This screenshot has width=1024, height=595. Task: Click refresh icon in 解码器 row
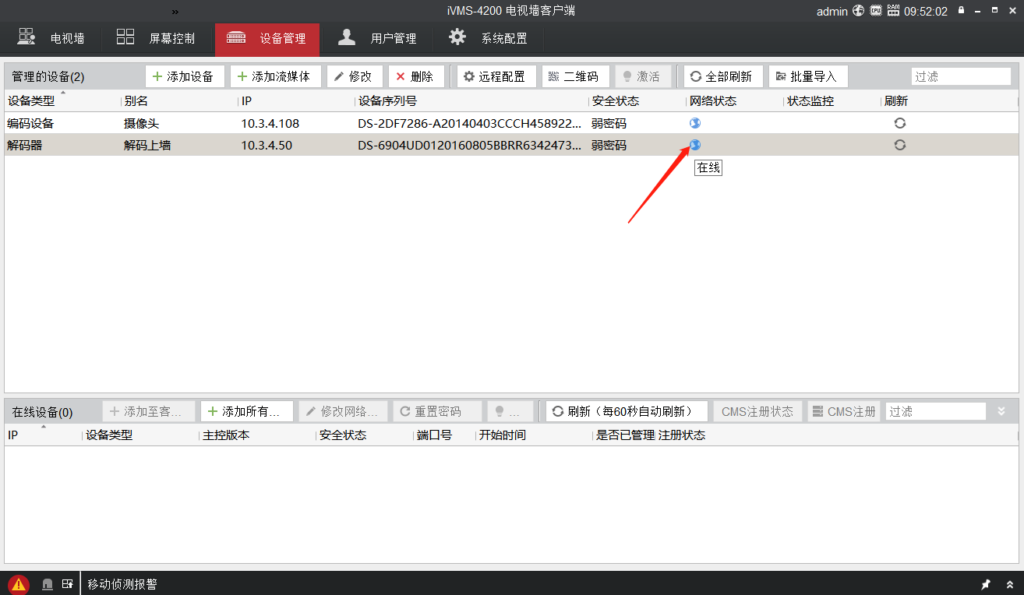point(900,145)
